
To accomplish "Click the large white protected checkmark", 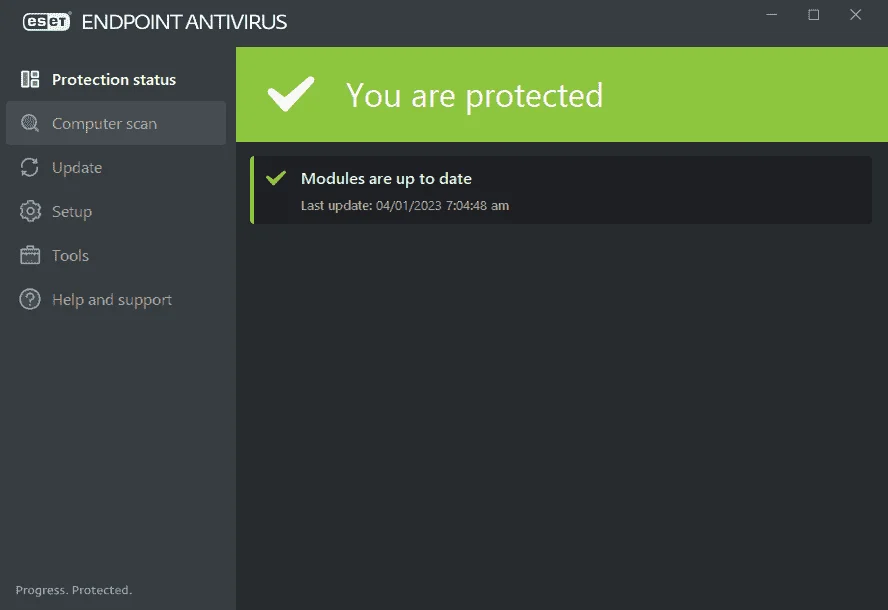I will [x=291, y=94].
